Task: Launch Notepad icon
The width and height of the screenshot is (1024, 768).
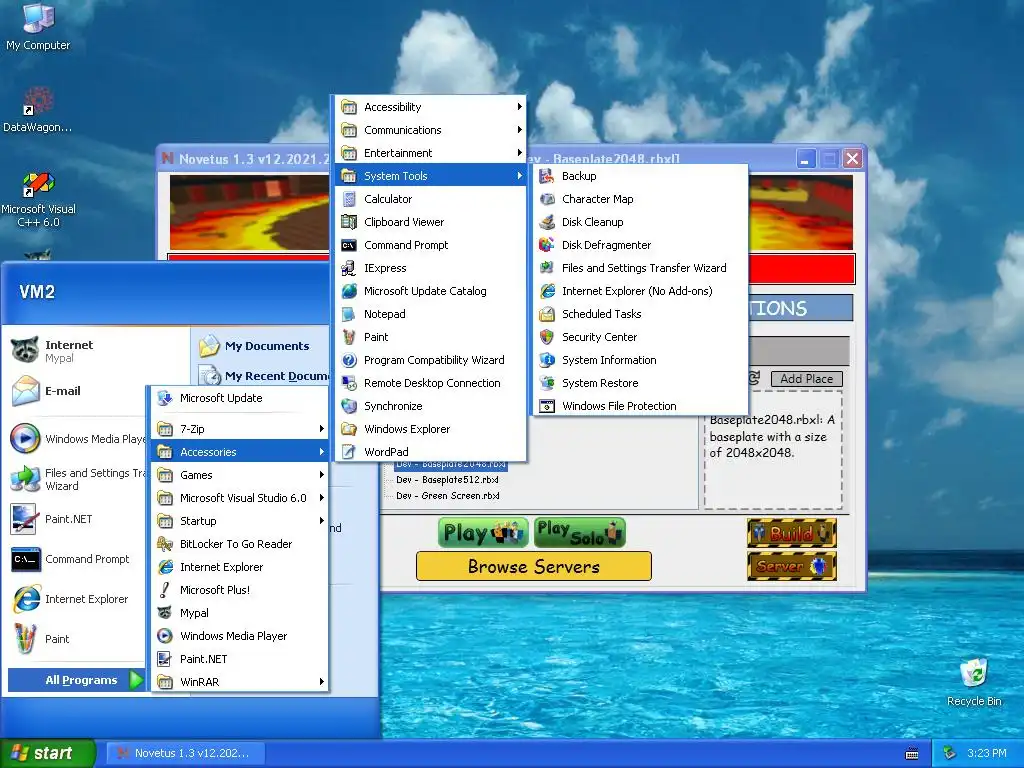Action: point(349,313)
